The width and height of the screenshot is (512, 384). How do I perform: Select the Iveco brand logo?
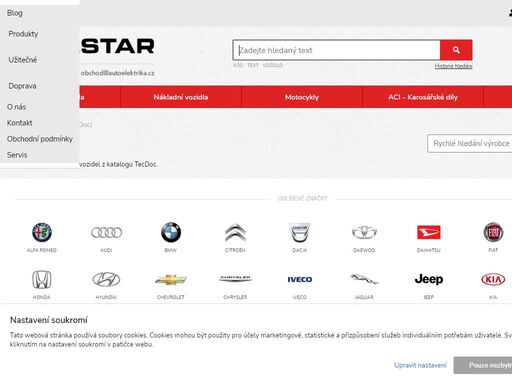point(300,279)
